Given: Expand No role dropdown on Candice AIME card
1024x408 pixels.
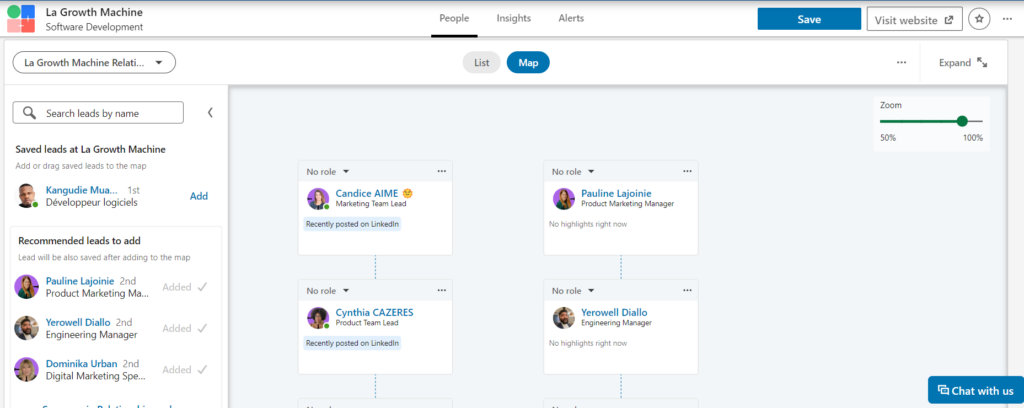Looking at the screenshot, I should coord(326,171).
